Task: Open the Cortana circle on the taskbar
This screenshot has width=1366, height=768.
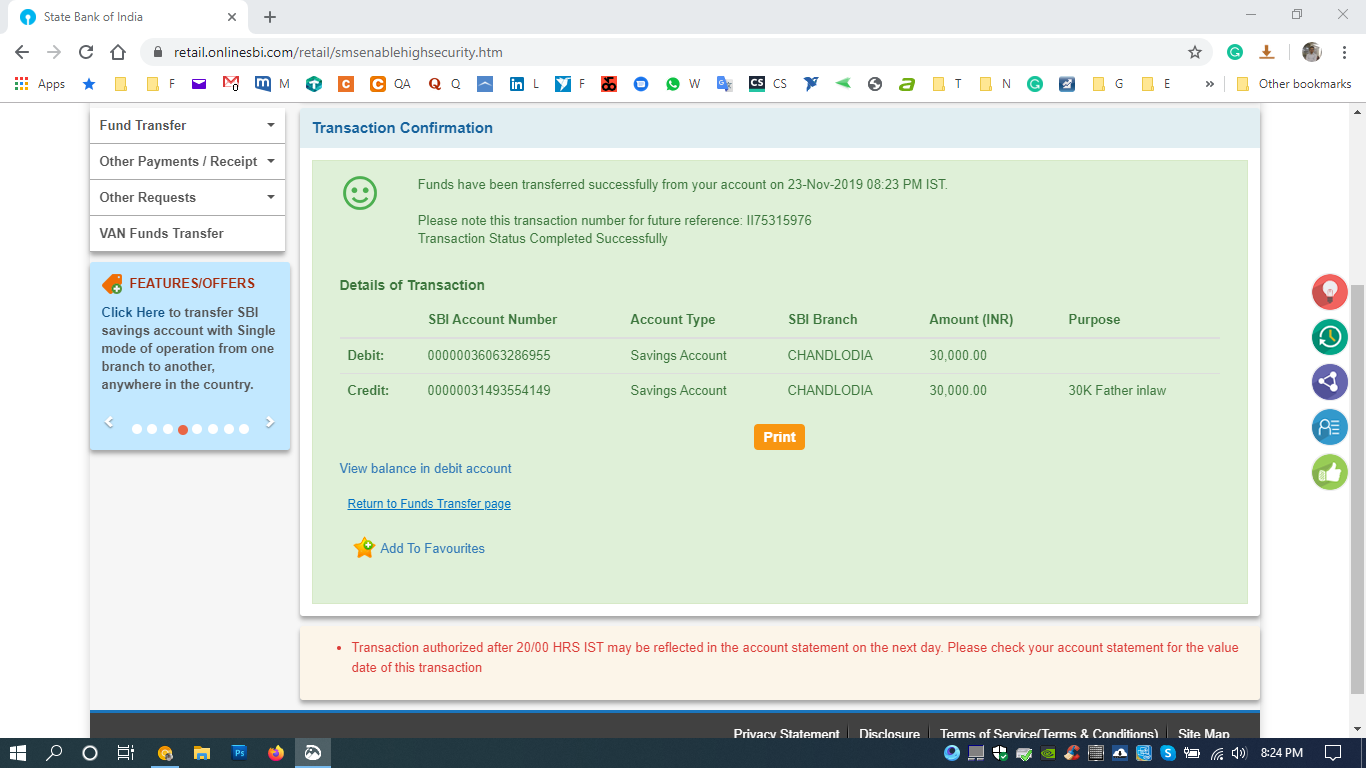Action: pyautogui.click(x=90, y=753)
